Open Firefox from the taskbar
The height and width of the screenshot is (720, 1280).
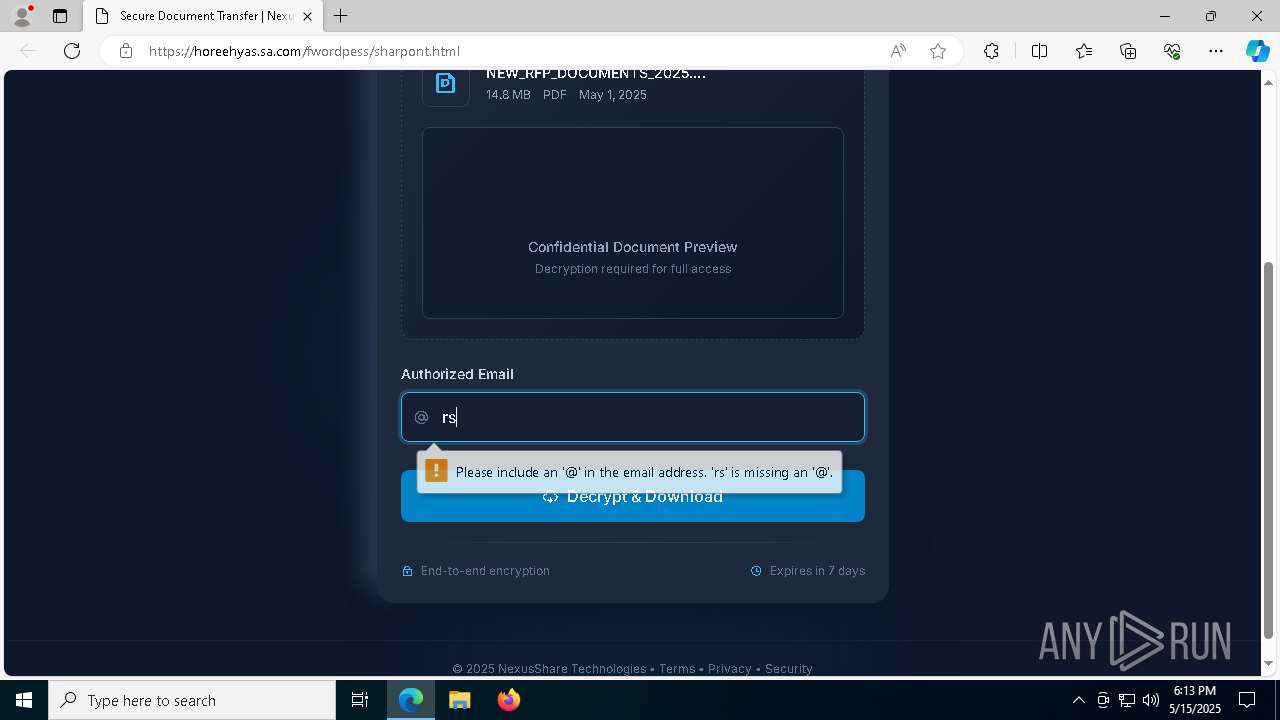(508, 700)
